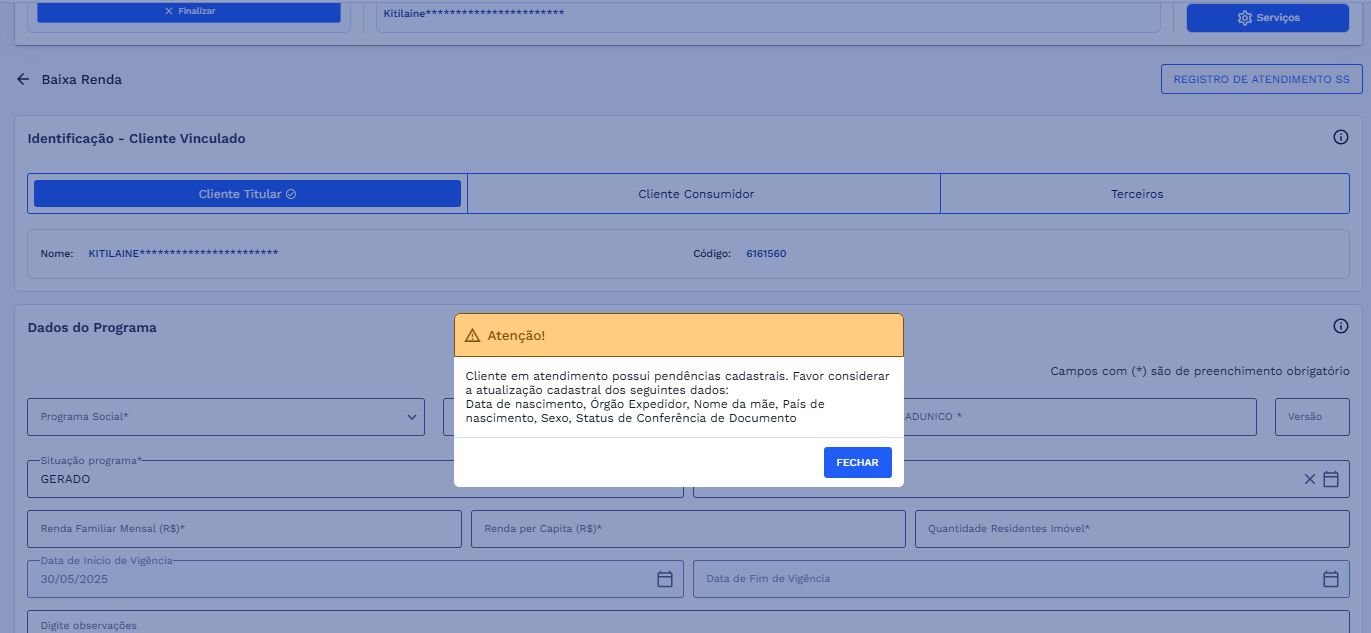This screenshot has width=1371, height=633.
Task: Select the Terceiros tab
Action: pos(1137,194)
